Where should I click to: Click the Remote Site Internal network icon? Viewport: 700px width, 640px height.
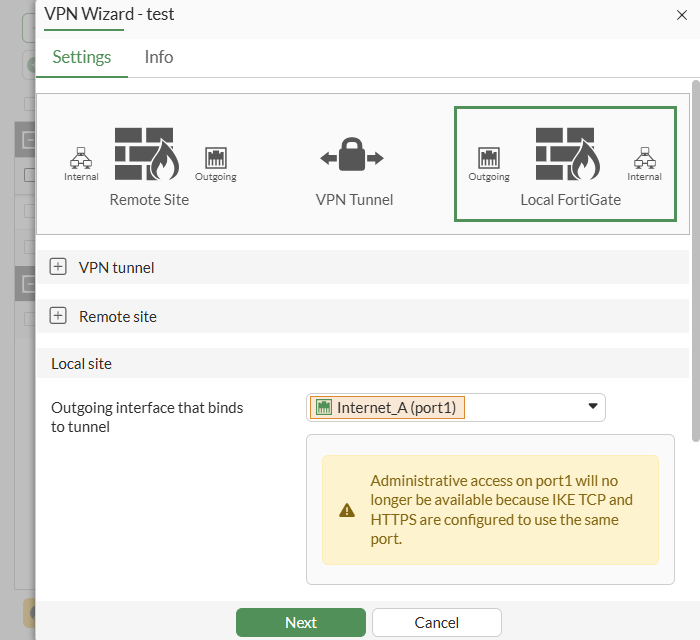pos(81,158)
